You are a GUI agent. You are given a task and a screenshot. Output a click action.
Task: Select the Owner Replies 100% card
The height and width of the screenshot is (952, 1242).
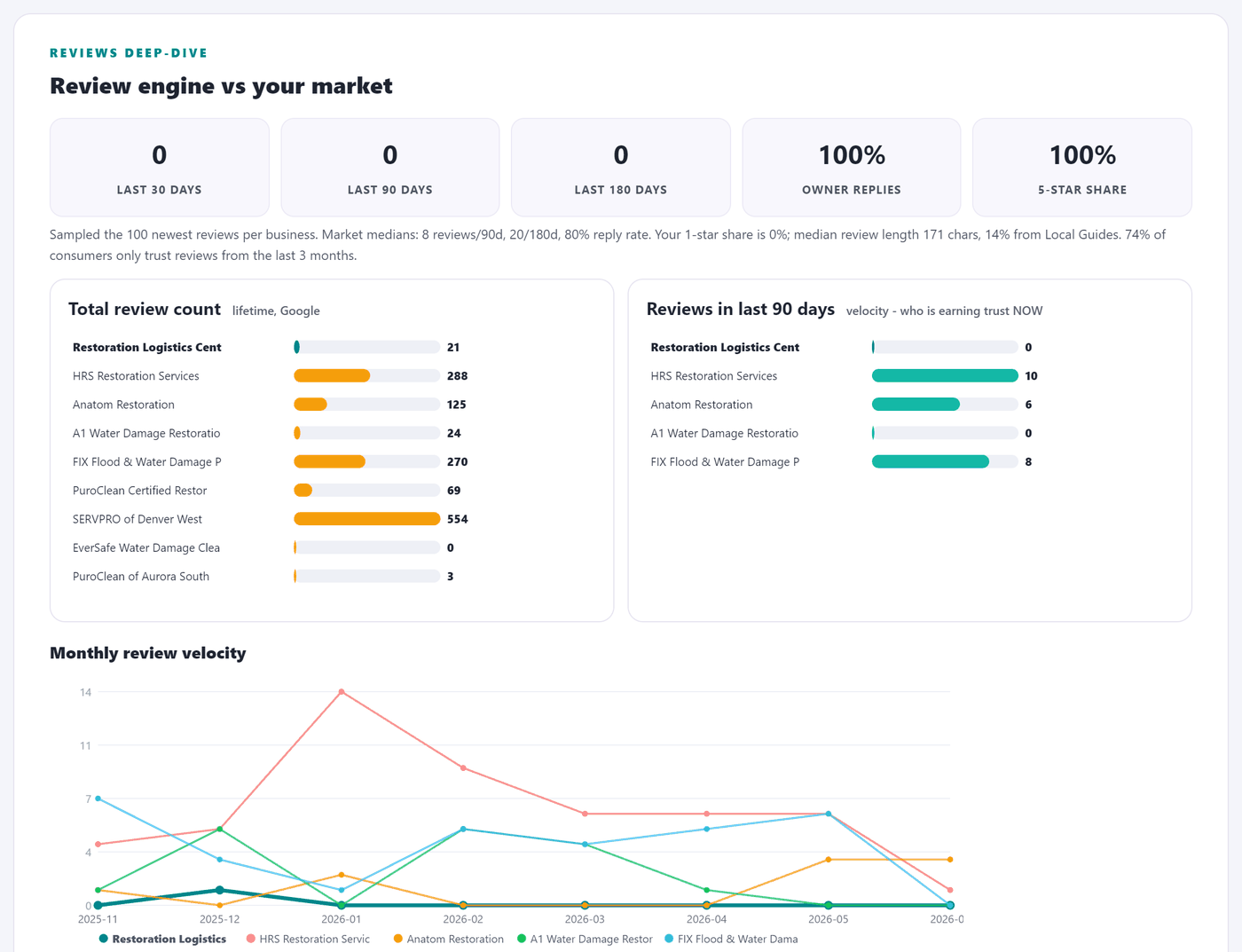[852, 168]
